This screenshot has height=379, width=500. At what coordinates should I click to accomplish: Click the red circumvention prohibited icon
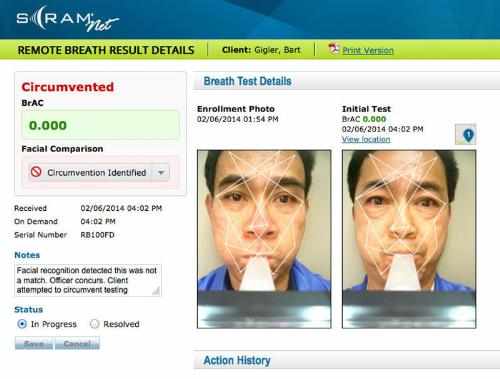click(x=36, y=172)
